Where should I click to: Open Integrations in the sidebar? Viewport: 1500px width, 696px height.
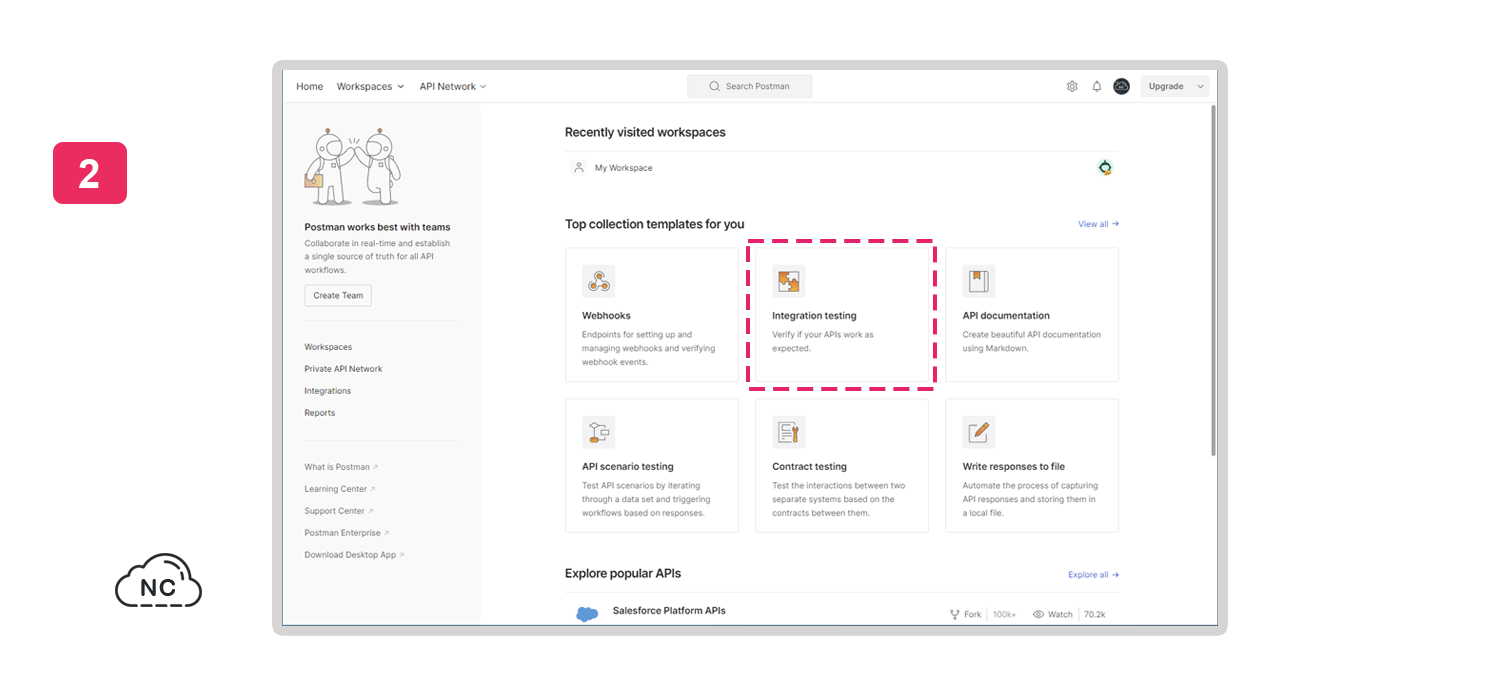point(328,391)
